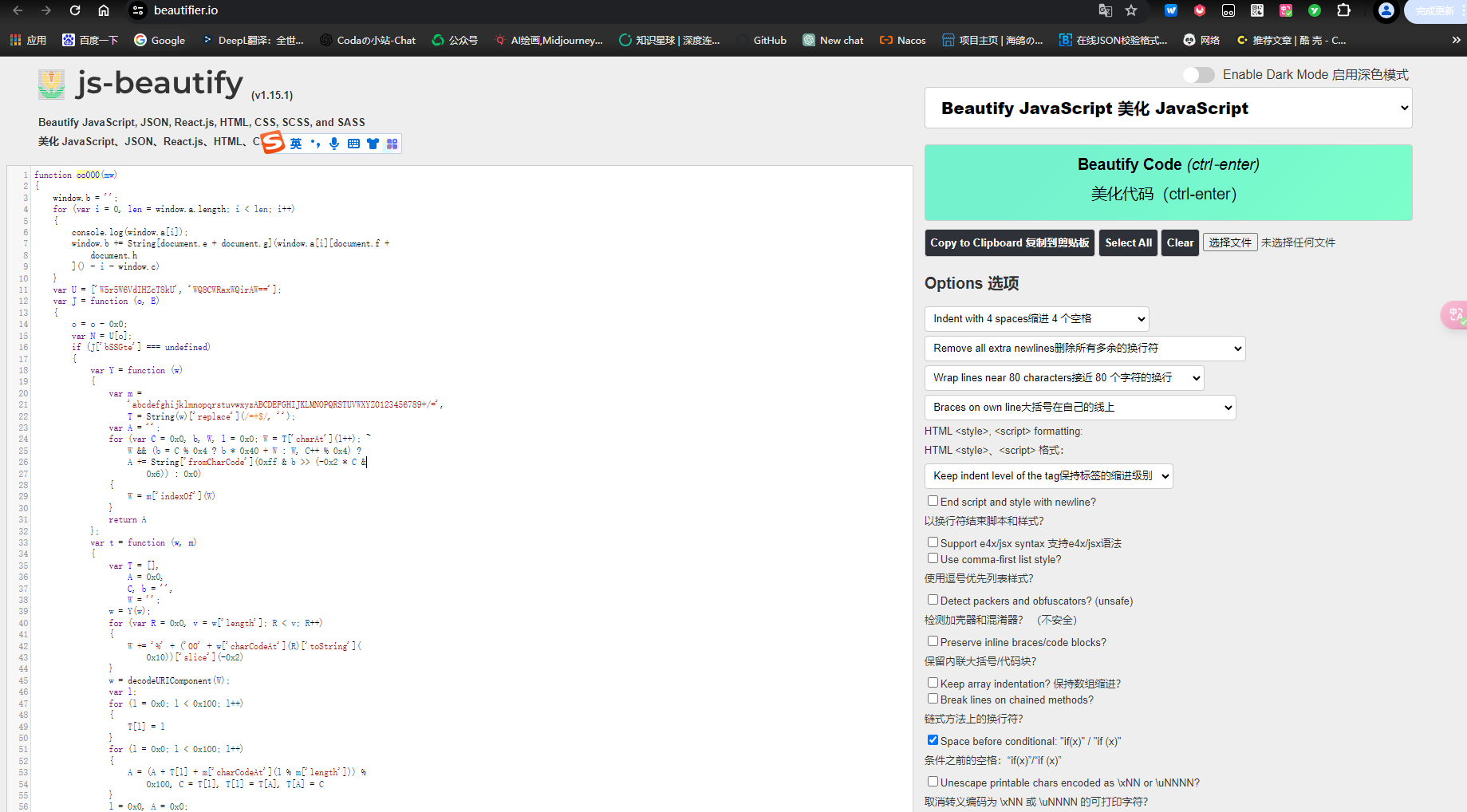The image size is (1467, 812).
Task: Toggle Enable Dark Mode switch
Action: point(1199,75)
